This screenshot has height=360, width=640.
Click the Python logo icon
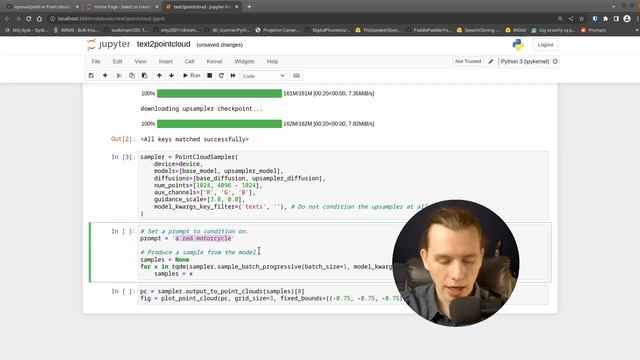click(518, 44)
